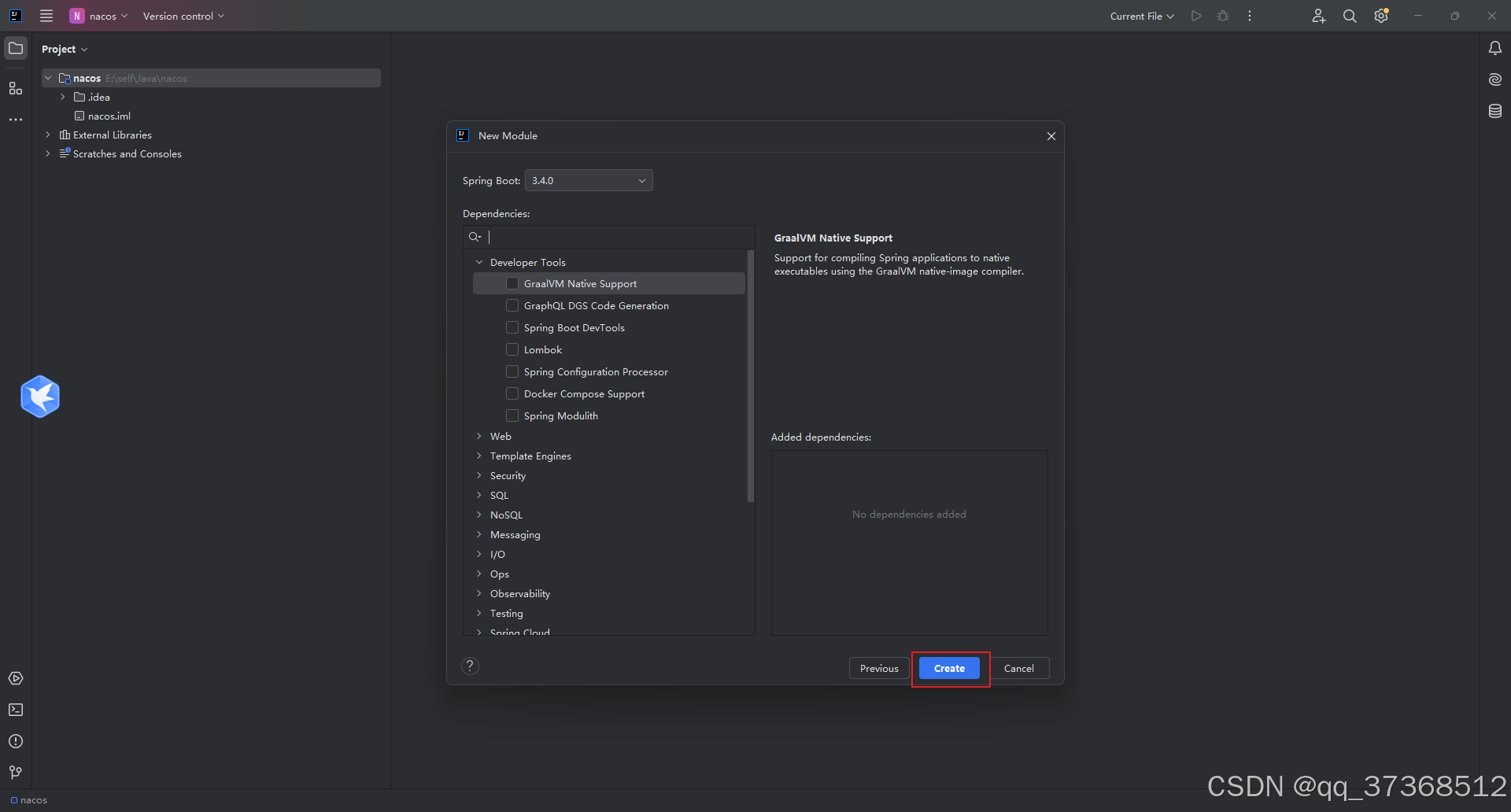Click the Previous button
The width and height of the screenshot is (1511, 812).
point(879,668)
